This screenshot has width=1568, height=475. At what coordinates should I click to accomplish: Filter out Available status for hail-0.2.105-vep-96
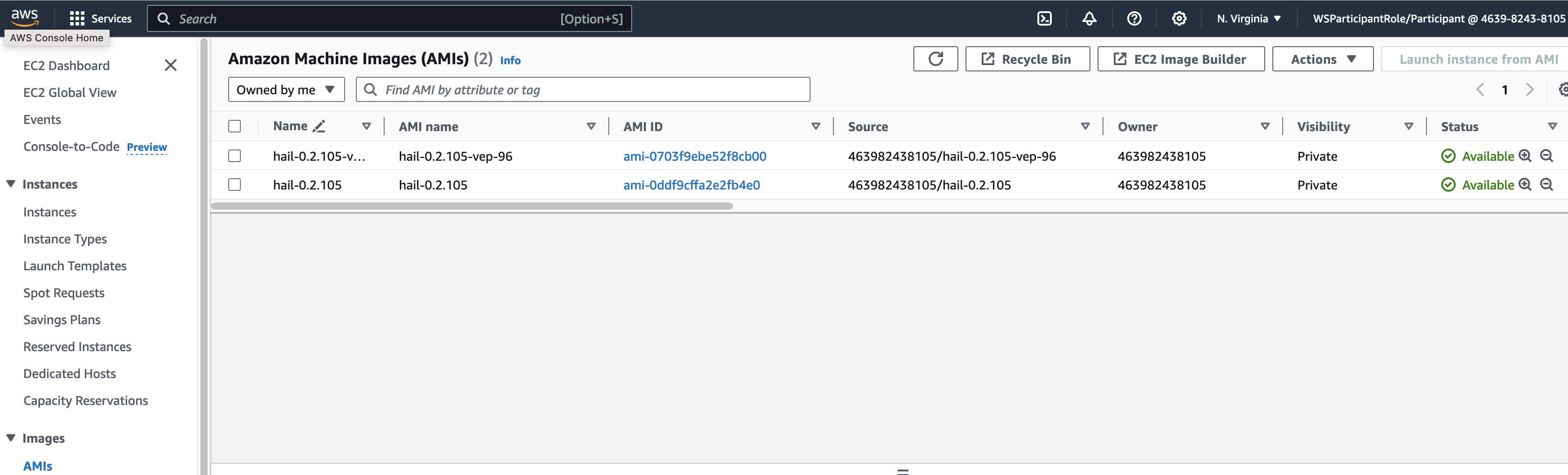(1547, 156)
